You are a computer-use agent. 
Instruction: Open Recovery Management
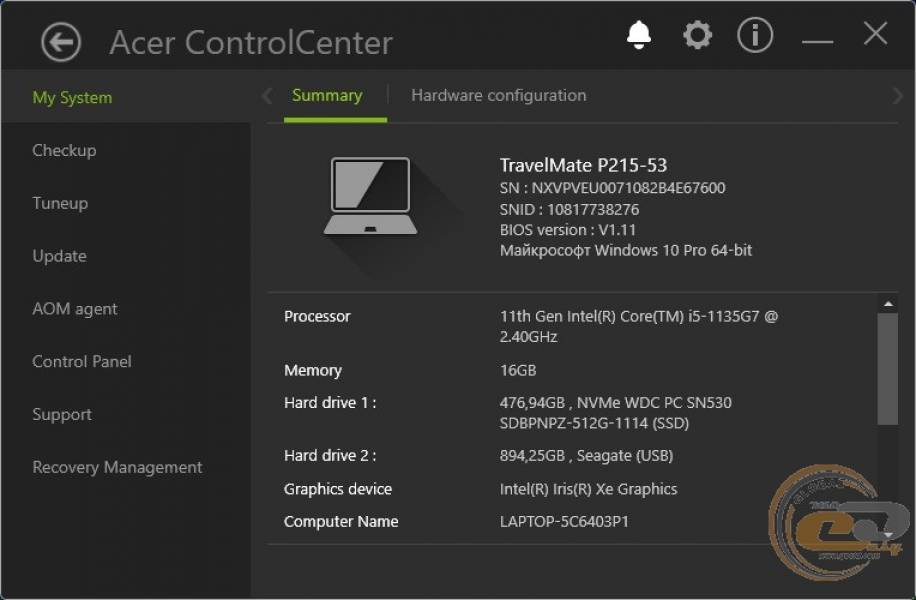117,467
